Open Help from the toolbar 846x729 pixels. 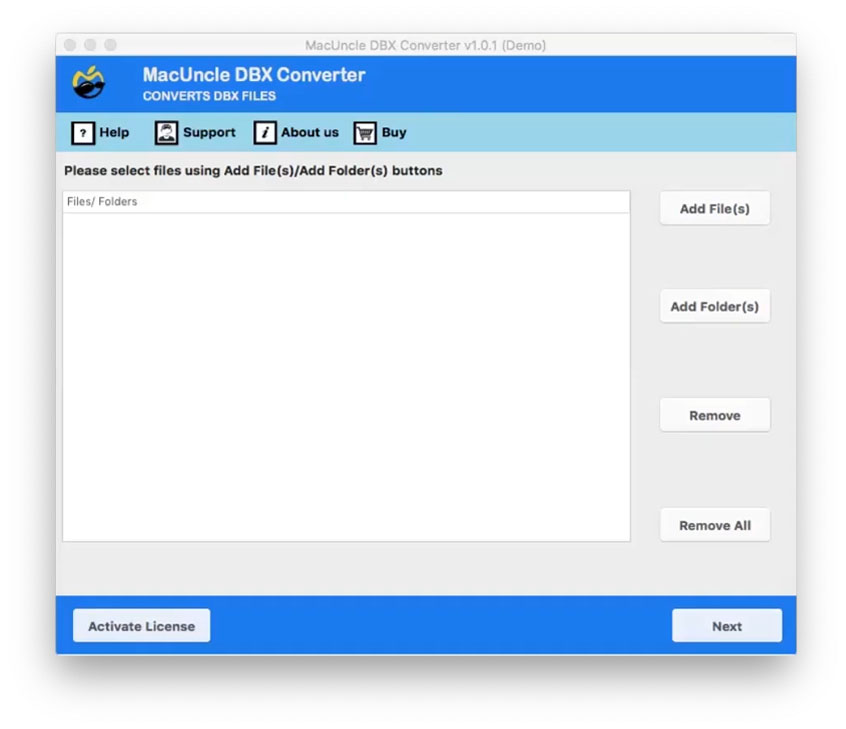click(114, 132)
